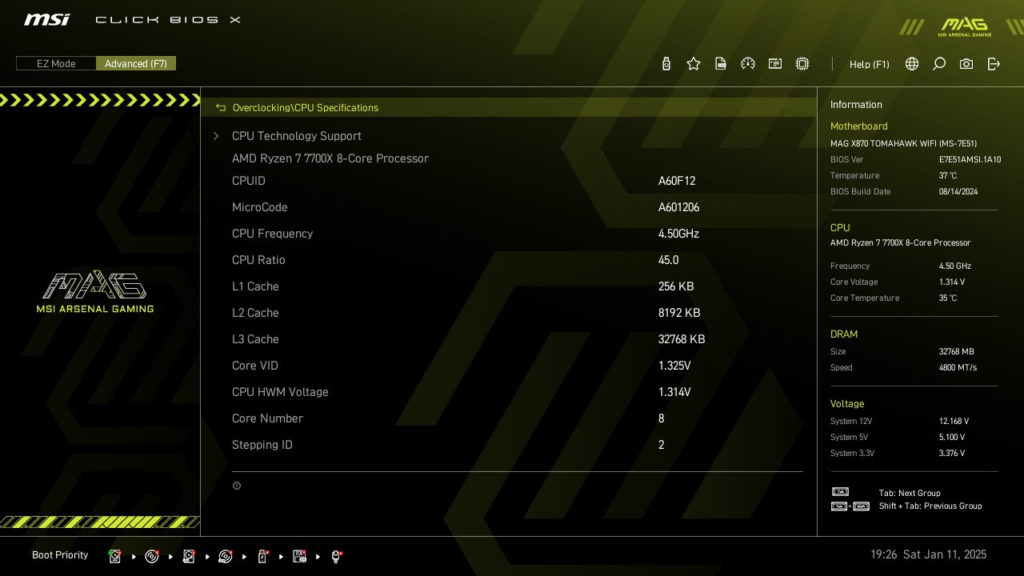
Task: Click CPU Frequency value 4.50GHz
Action: [679, 233]
